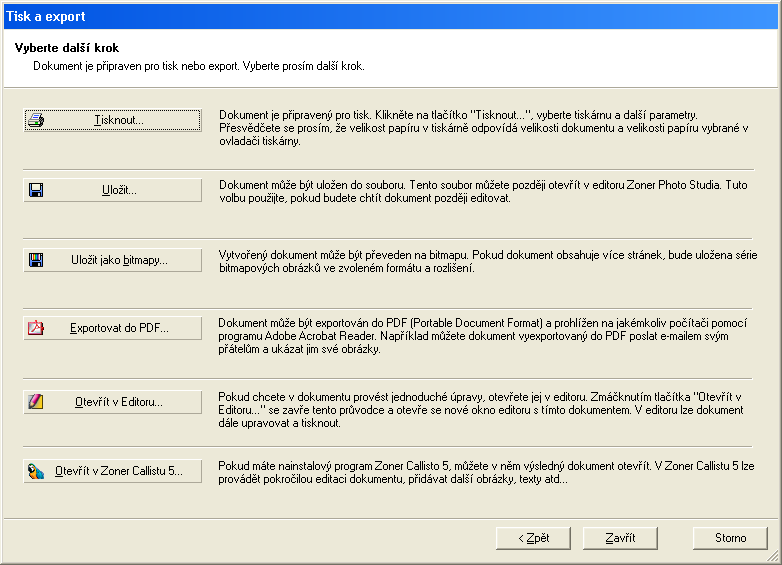Click the Zavřít button
This screenshot has height=565, width=782.
[620, 538]
